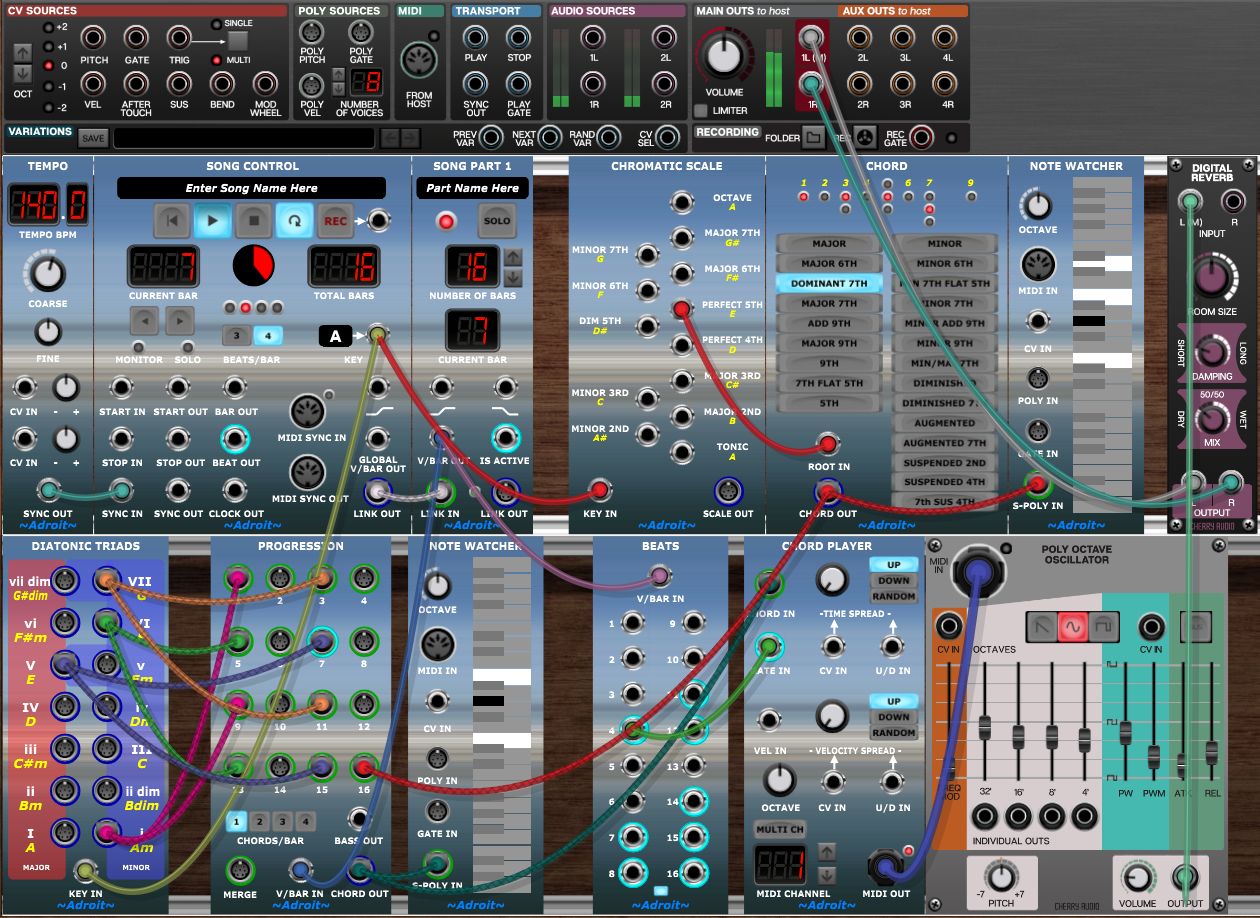The width and height of the screenshot is (1260, 918).
Task: Click the MIDI From Host jack
Action: [x=418, y=62]
